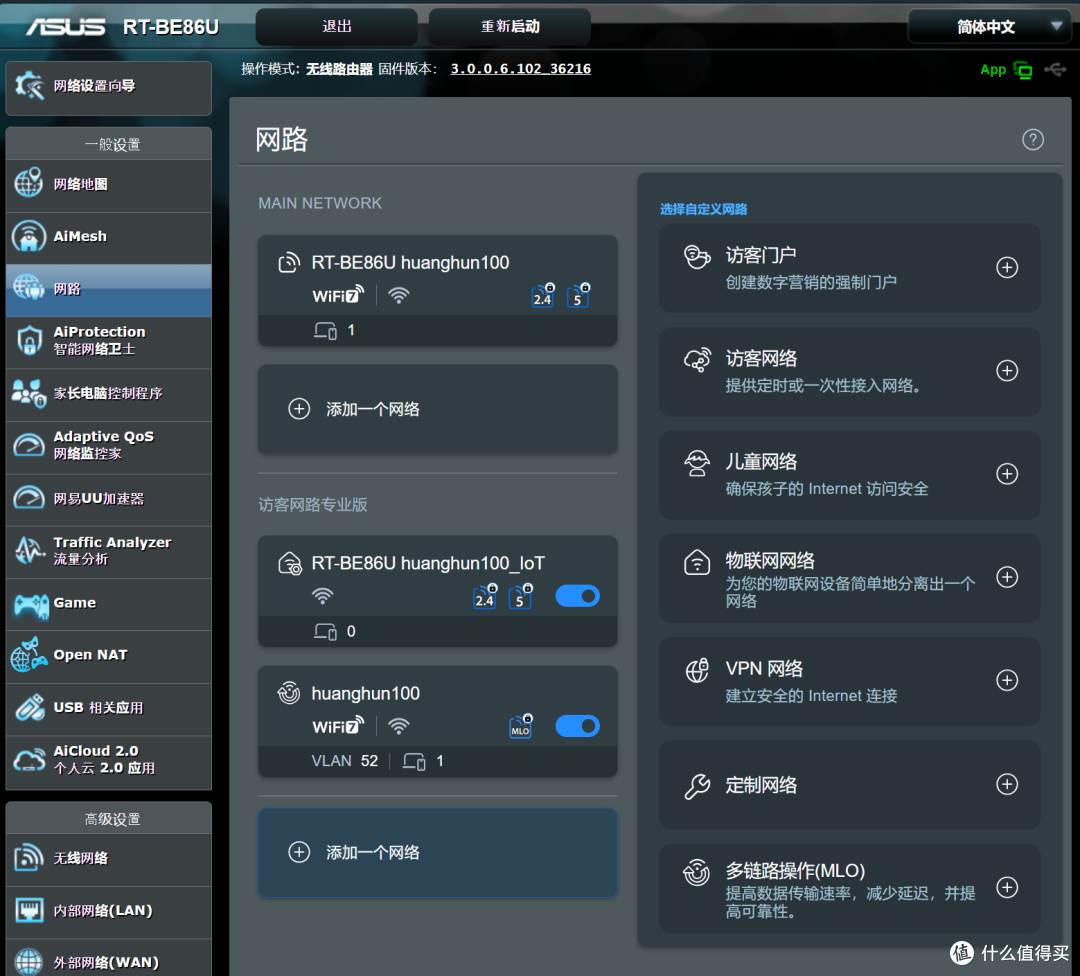Click the firmware version link 3.0.0.6.102_36216
The width and height of the screenshot is (1080, 976).
[520, 69]
